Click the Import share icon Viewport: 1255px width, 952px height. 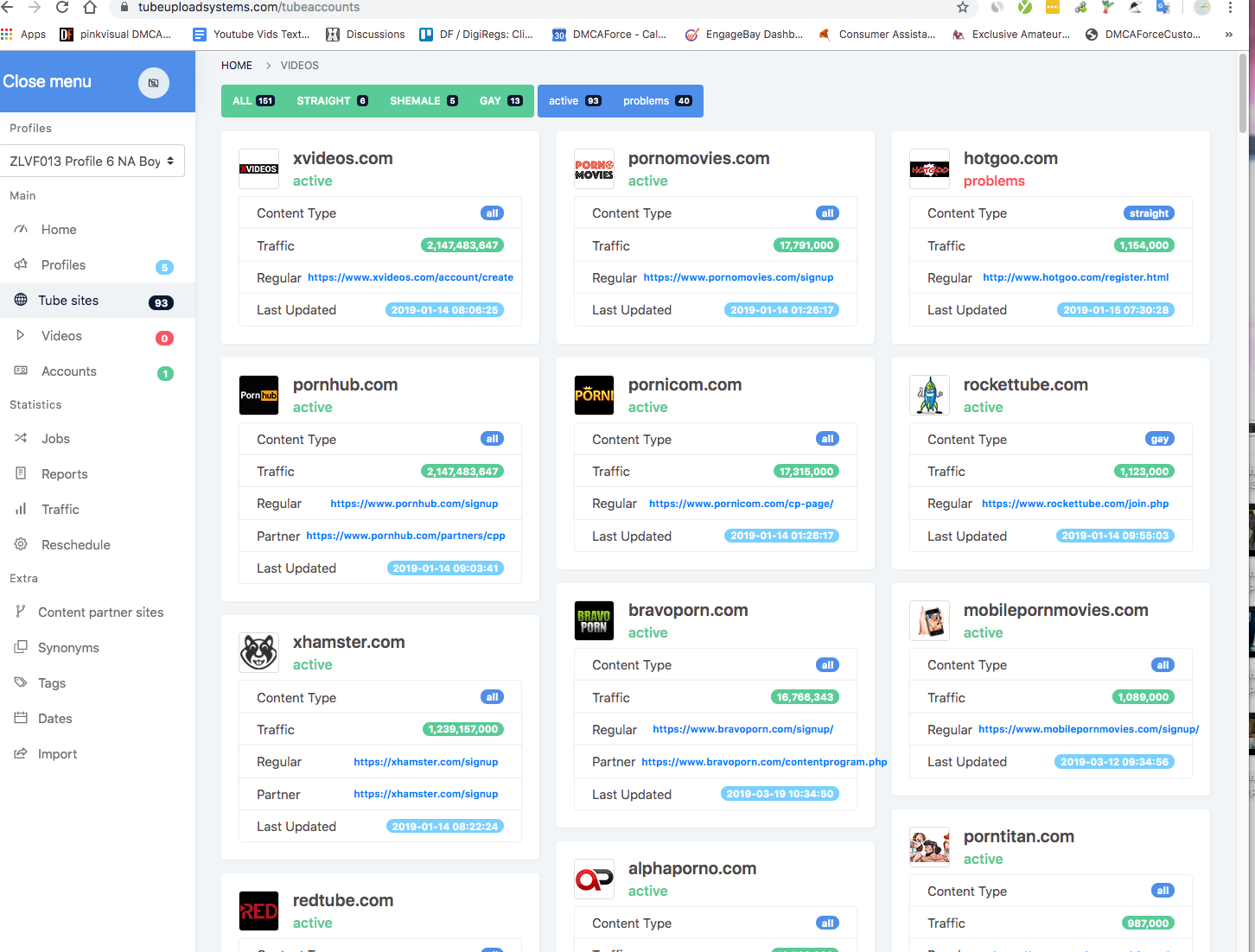21,753
